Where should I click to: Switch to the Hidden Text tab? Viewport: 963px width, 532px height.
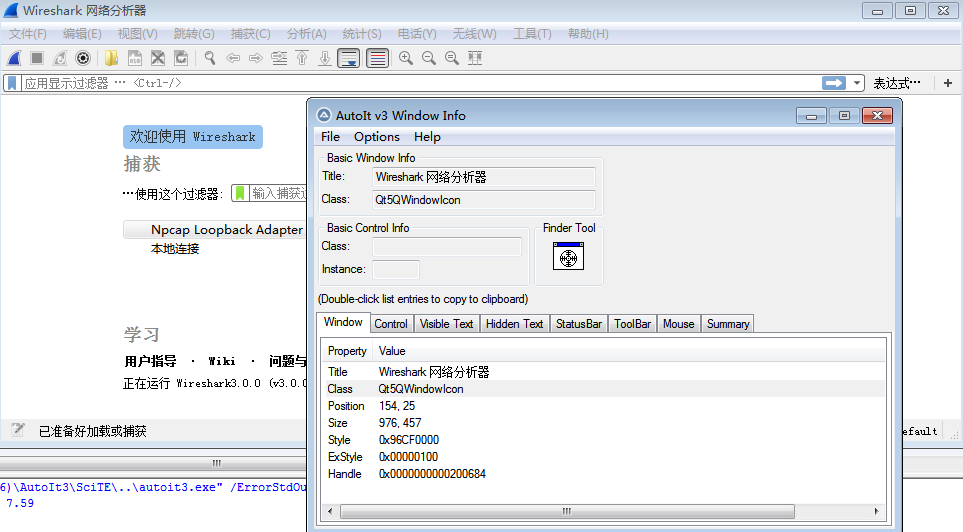514,324
